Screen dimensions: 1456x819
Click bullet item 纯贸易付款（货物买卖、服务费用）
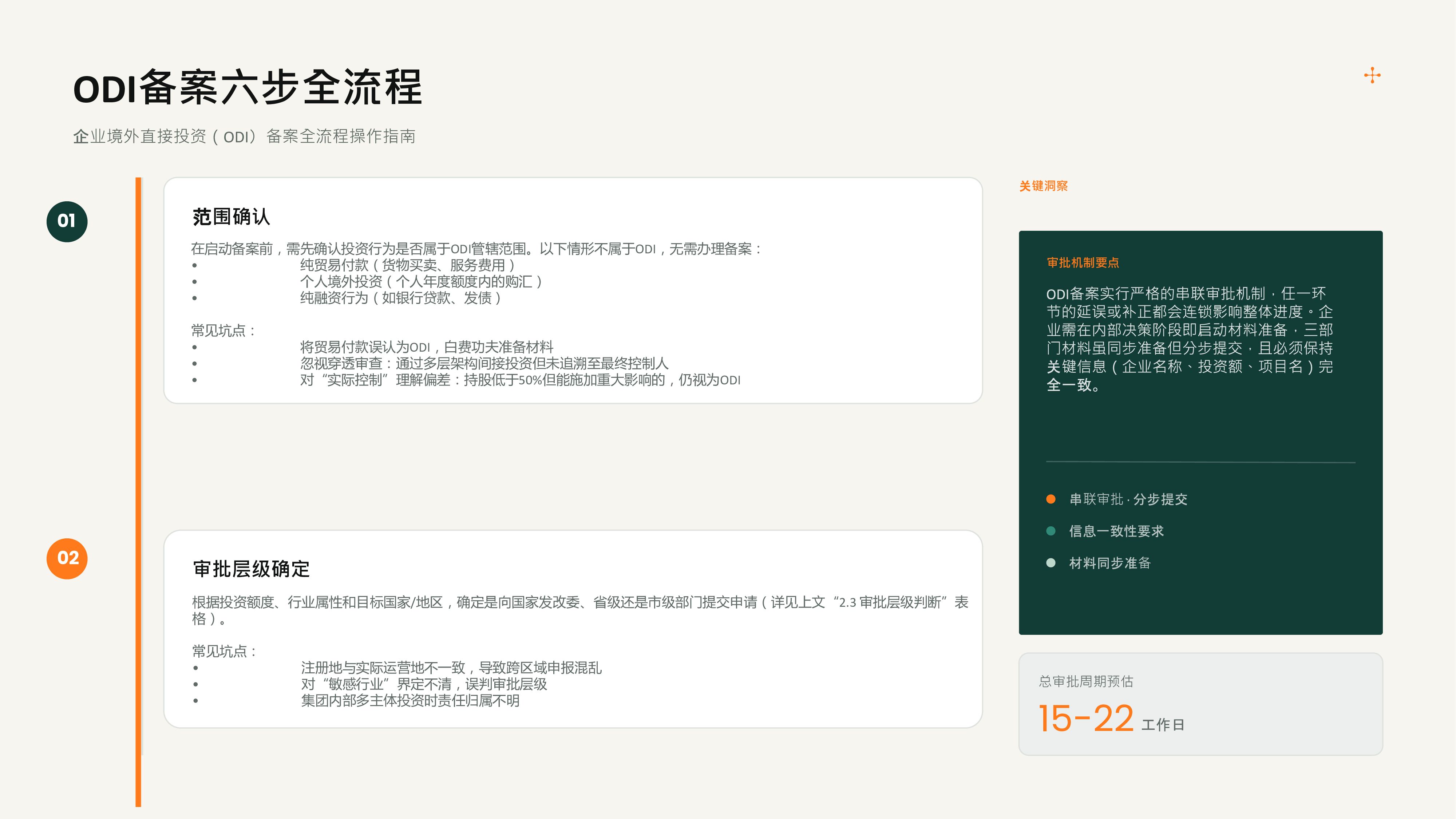coord(408,265)
